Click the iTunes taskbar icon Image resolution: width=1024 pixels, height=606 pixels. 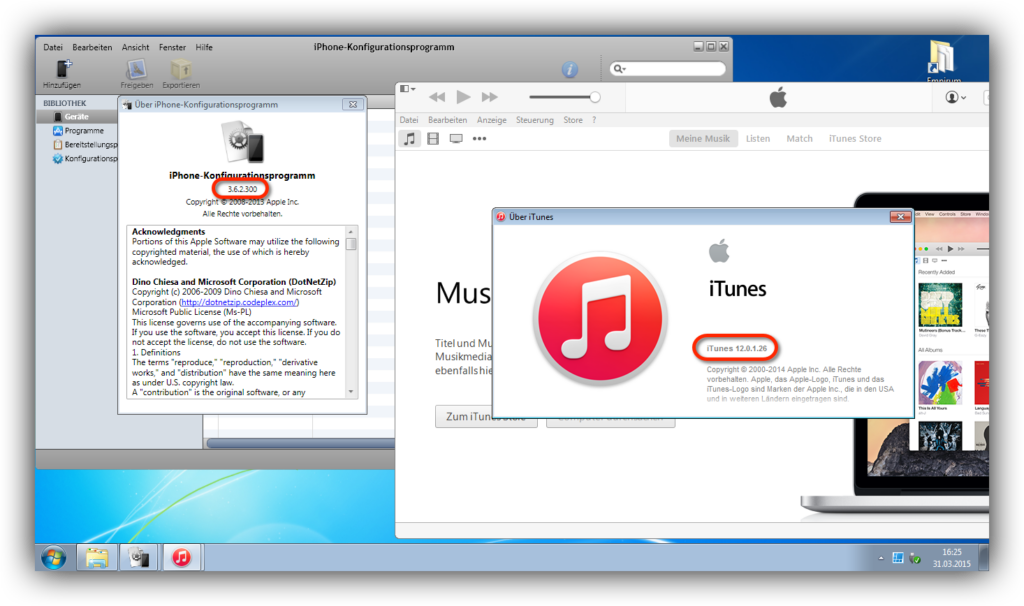tap(182, 558)
